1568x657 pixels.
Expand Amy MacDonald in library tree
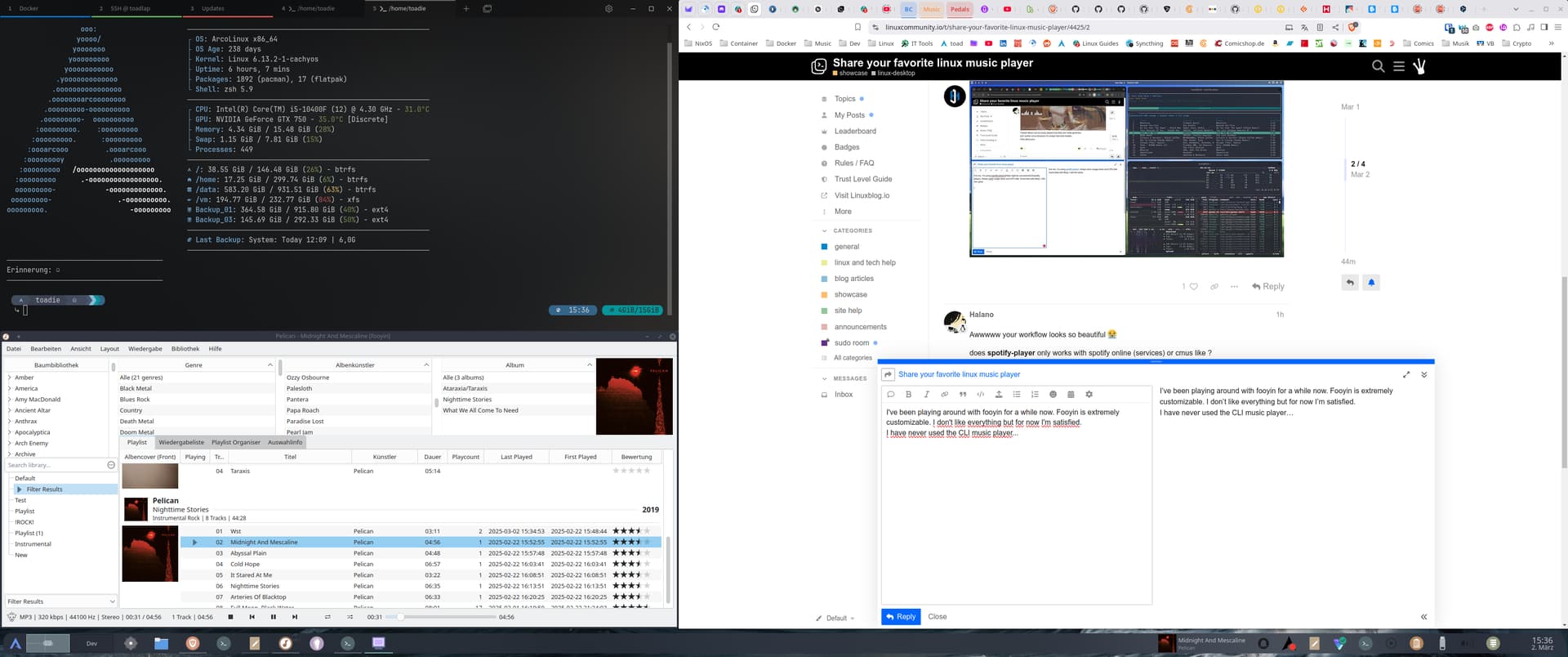[x=10, y=400]
